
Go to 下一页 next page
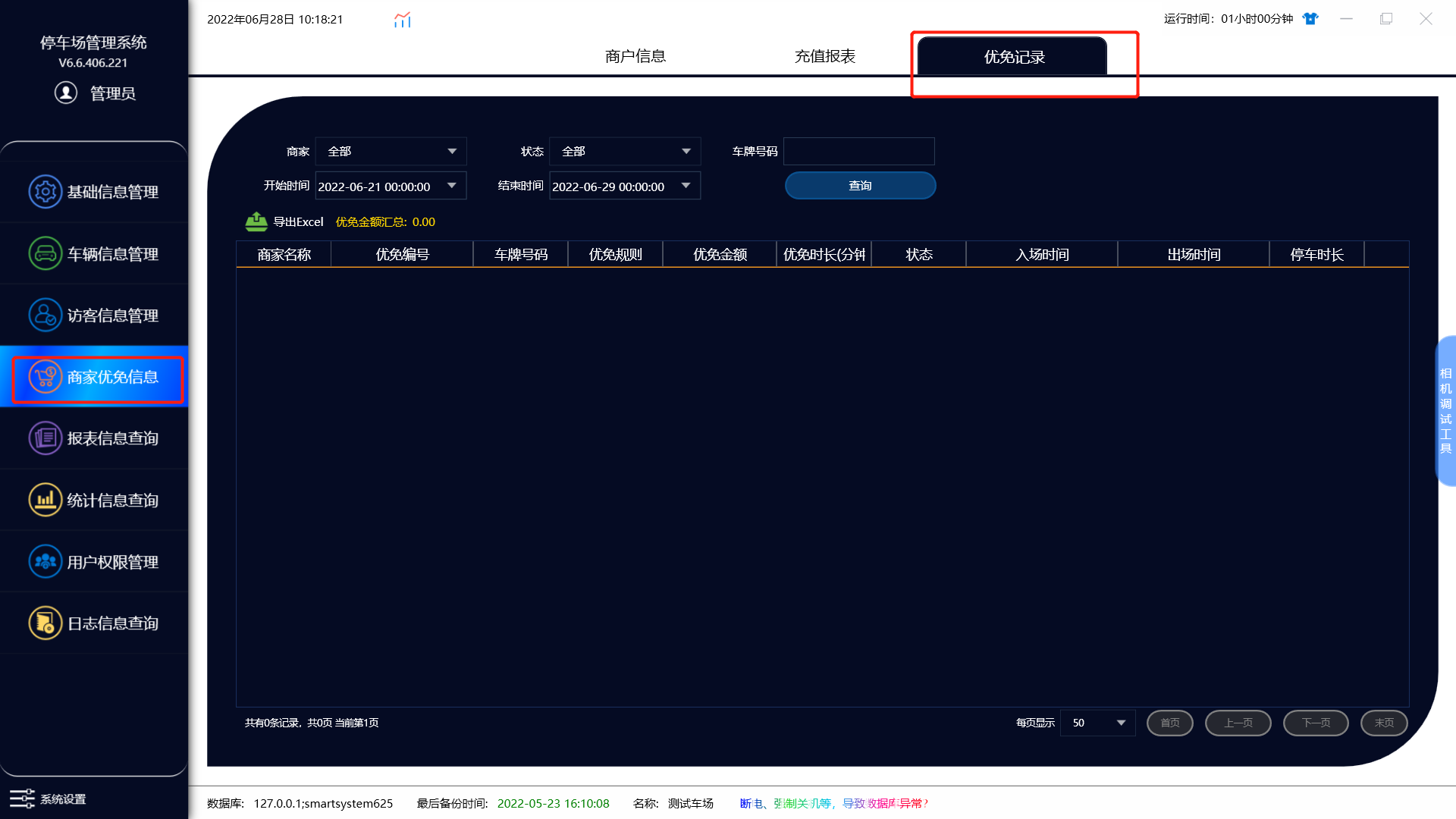coord(1316,723)
